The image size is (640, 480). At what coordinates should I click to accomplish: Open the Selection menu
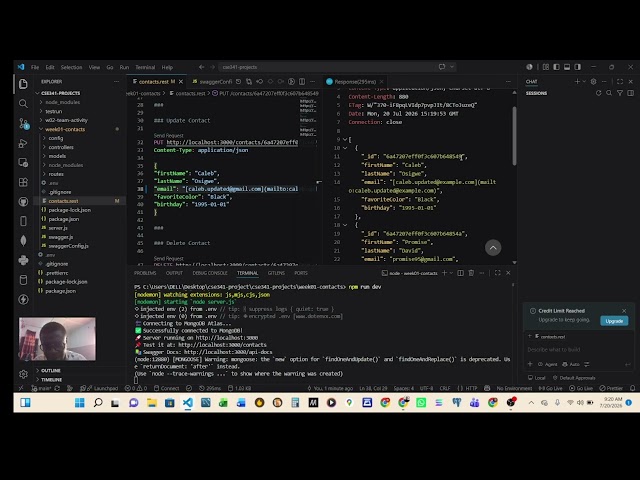click(71, 67)
